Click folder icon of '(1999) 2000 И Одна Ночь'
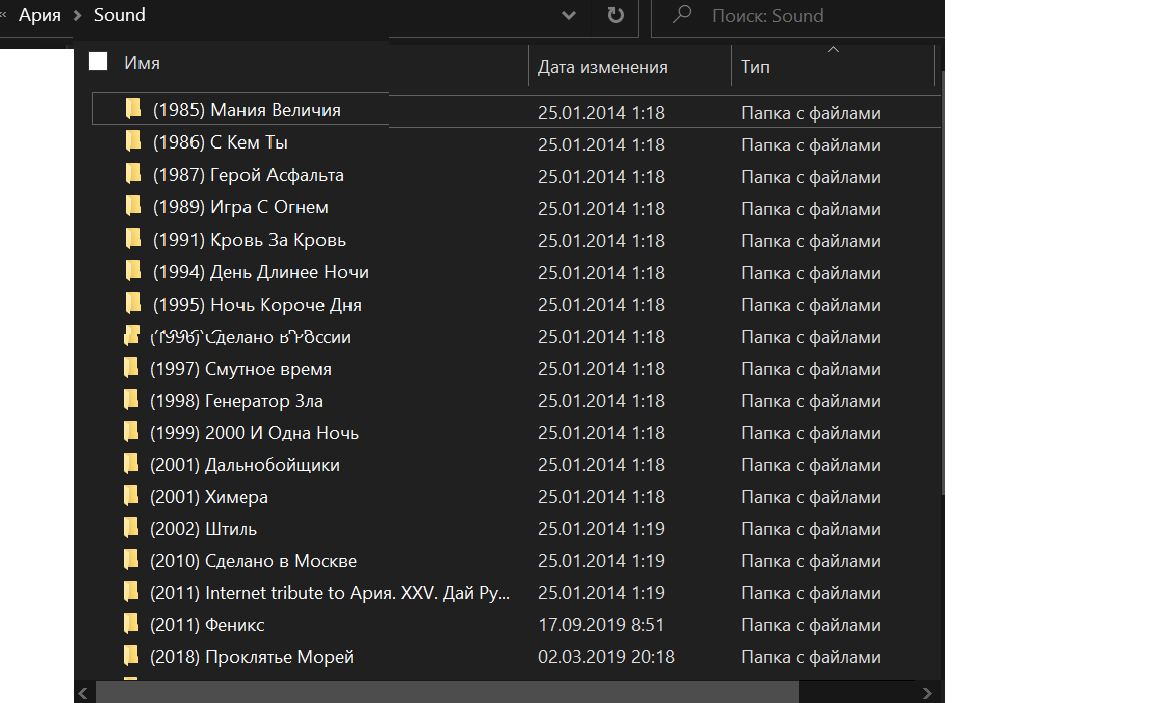 (x=131, y=431)
